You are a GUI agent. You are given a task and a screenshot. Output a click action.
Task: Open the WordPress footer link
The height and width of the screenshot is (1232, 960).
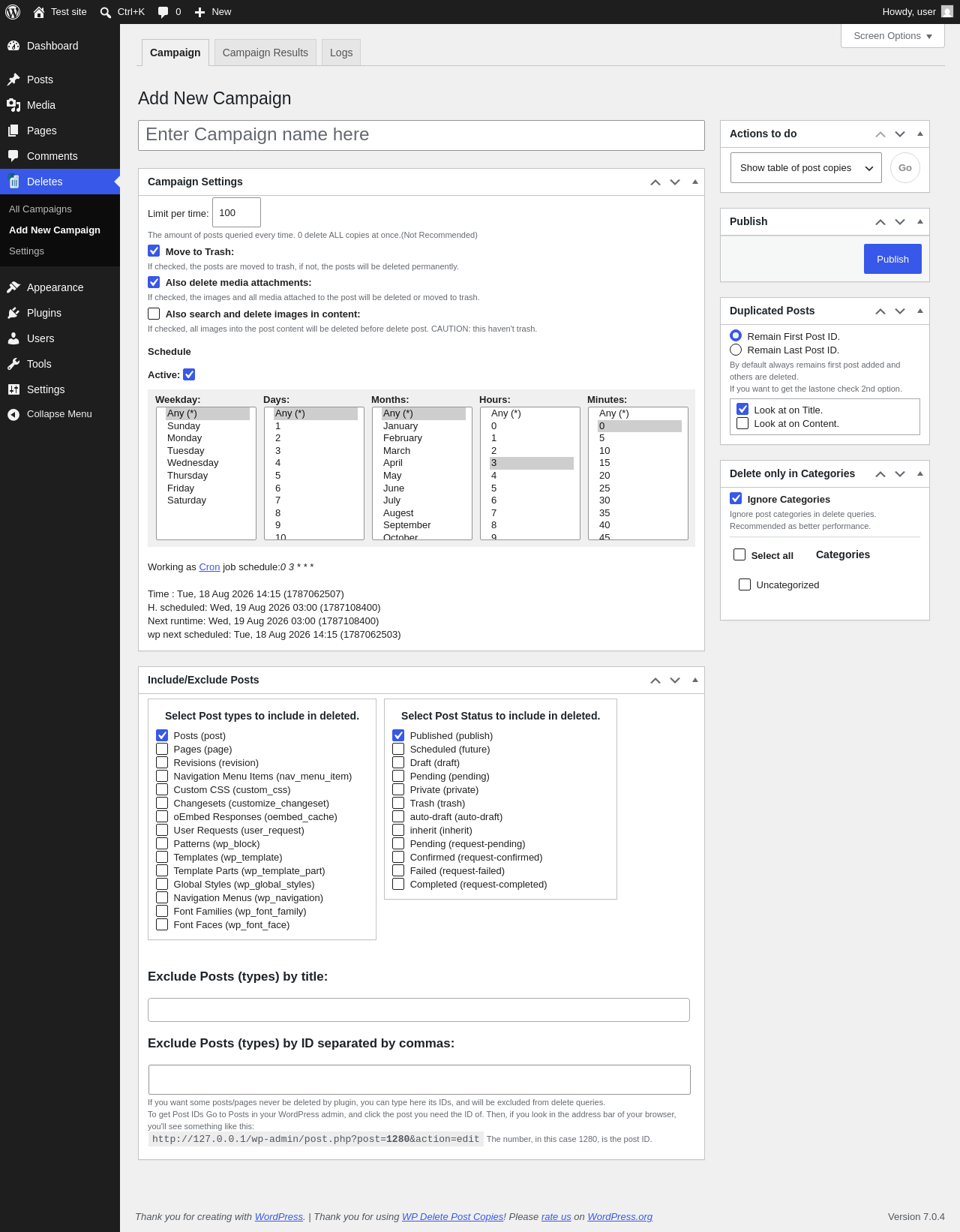[279, 1217]
